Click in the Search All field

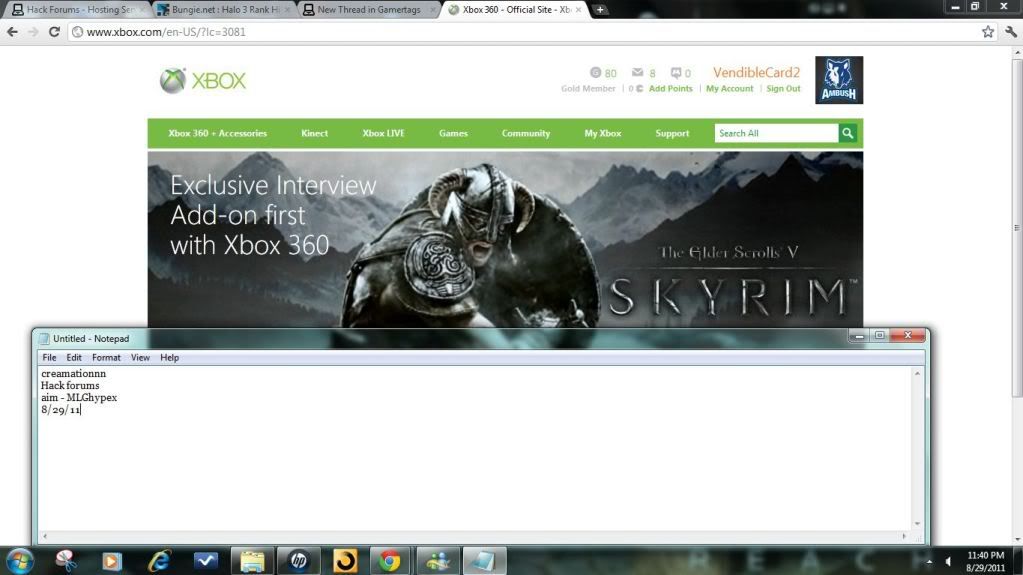coord(776,133)
